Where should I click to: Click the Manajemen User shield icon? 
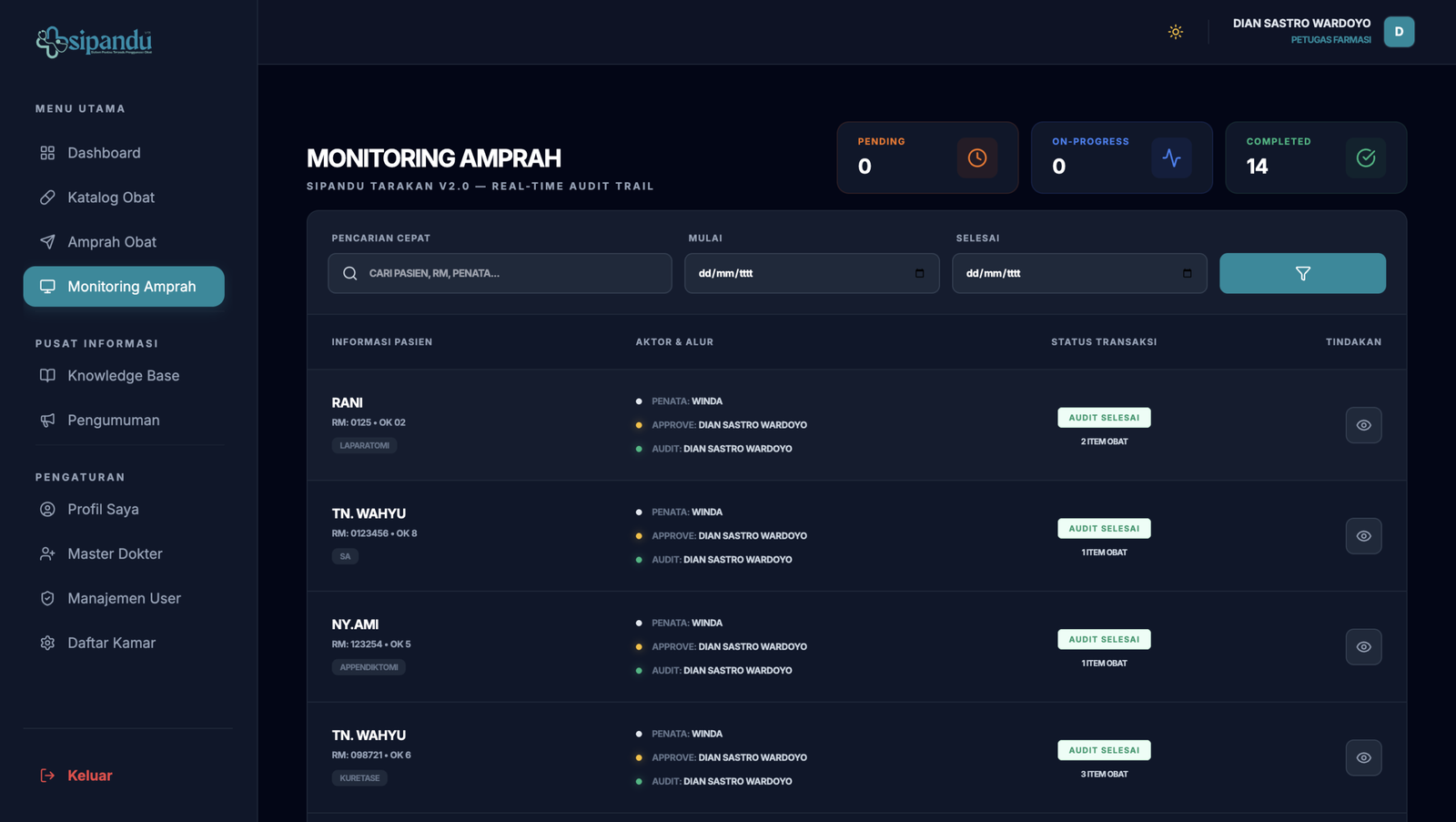pos(47,599)
